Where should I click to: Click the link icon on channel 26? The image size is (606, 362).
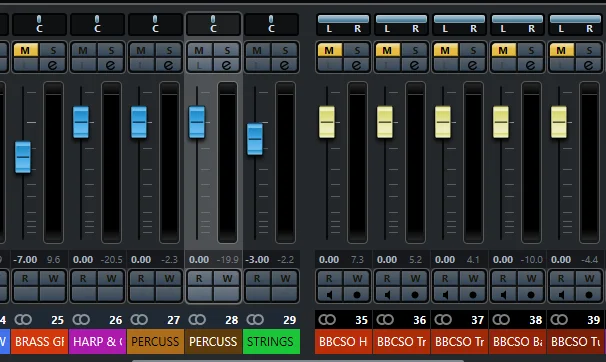pyautogui.click(x=81, y=320)
